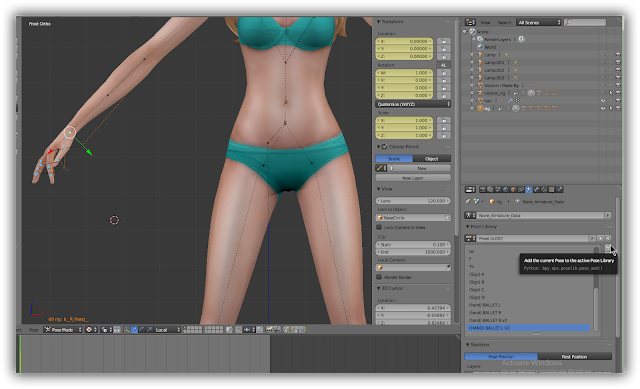Collapse the 3D Cursor panel
The image size is (640, 389).
[x=378, y=288]
